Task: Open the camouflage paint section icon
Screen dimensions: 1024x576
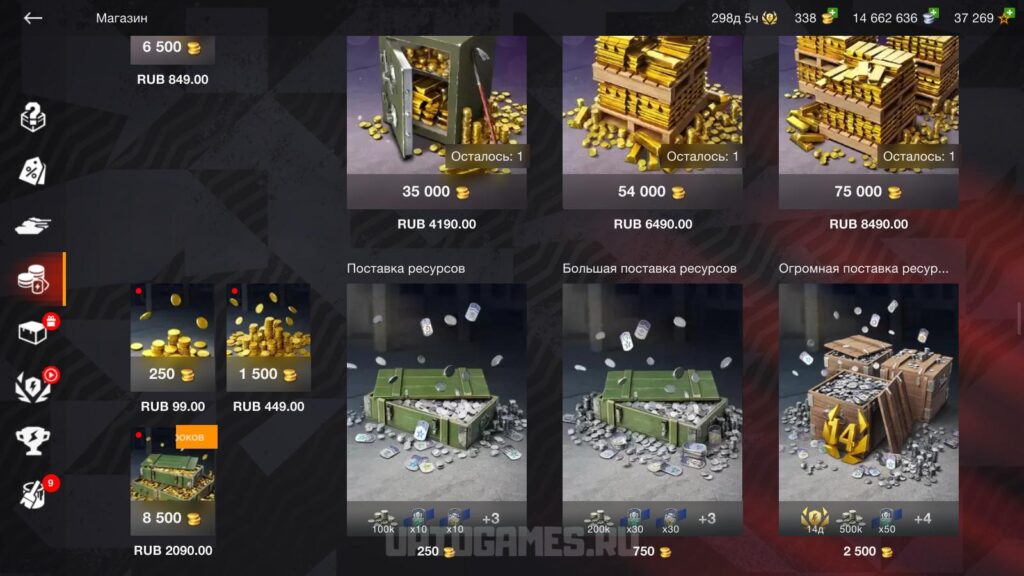Action: [x=34, y=494]
